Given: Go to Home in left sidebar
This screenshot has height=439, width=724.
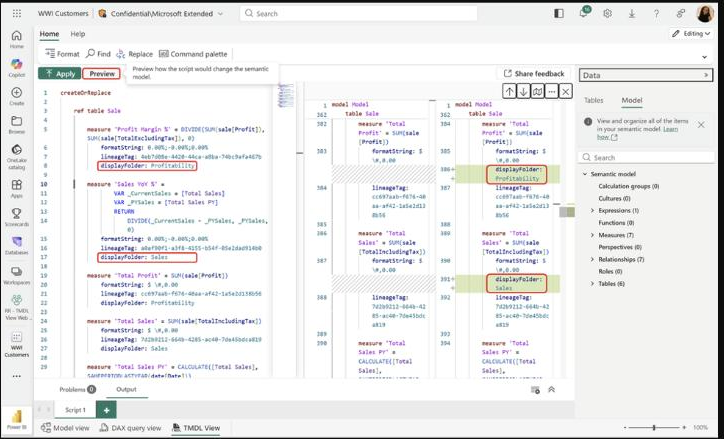Looking at the screenshot, I should click(17, 39).
